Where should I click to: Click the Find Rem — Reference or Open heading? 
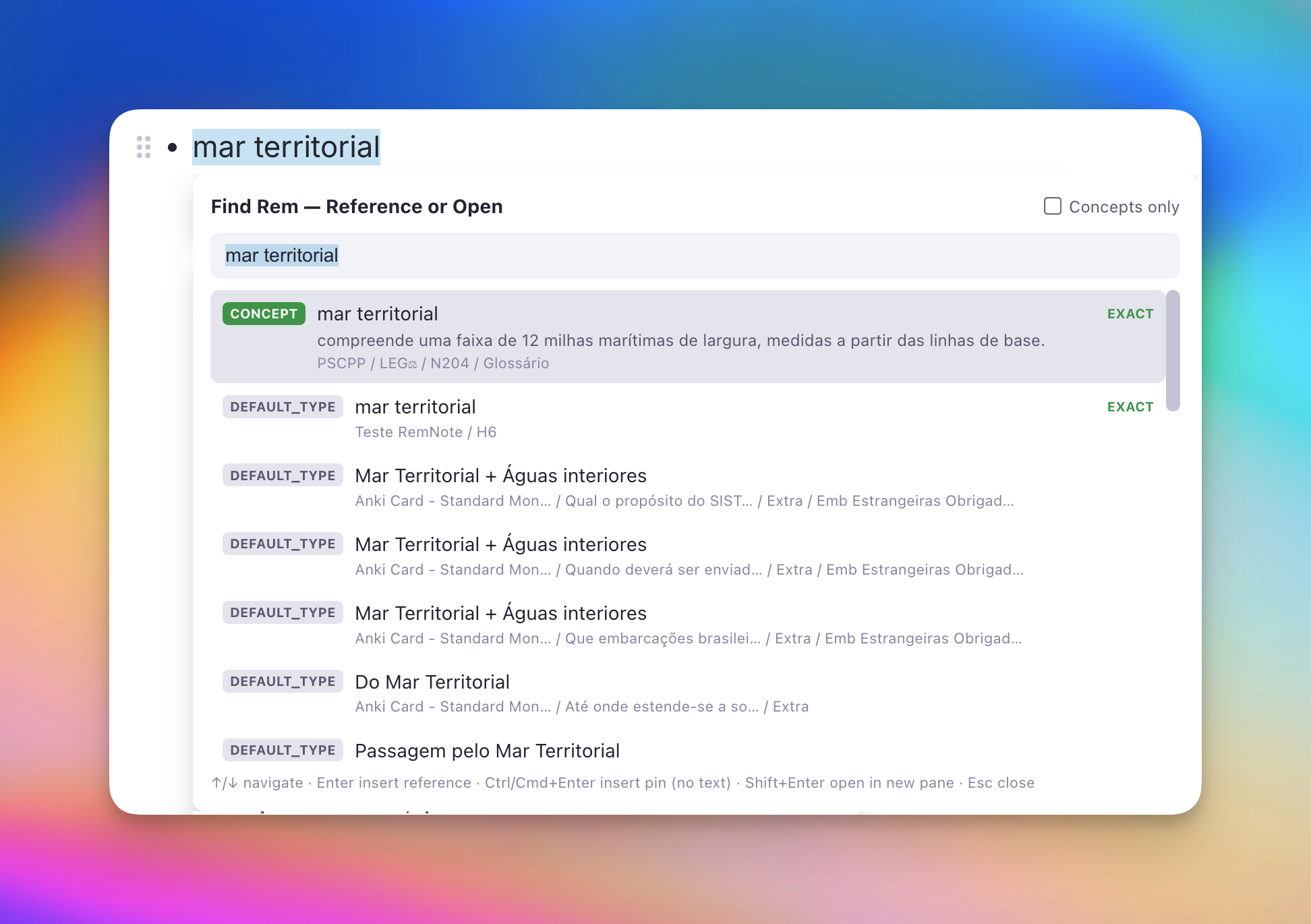coord(357,206)
